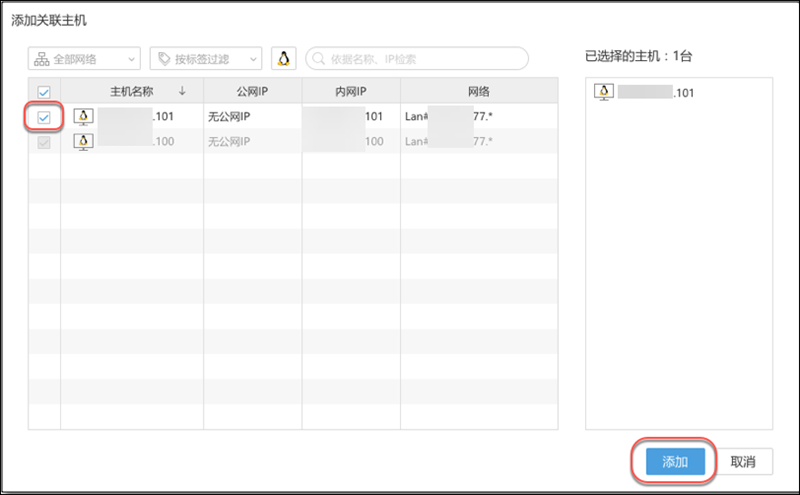This screenshot has width=800, height=495.
Task: Open the 按标签过滤 tag filter dropdown
Action: tap(206, 59)
